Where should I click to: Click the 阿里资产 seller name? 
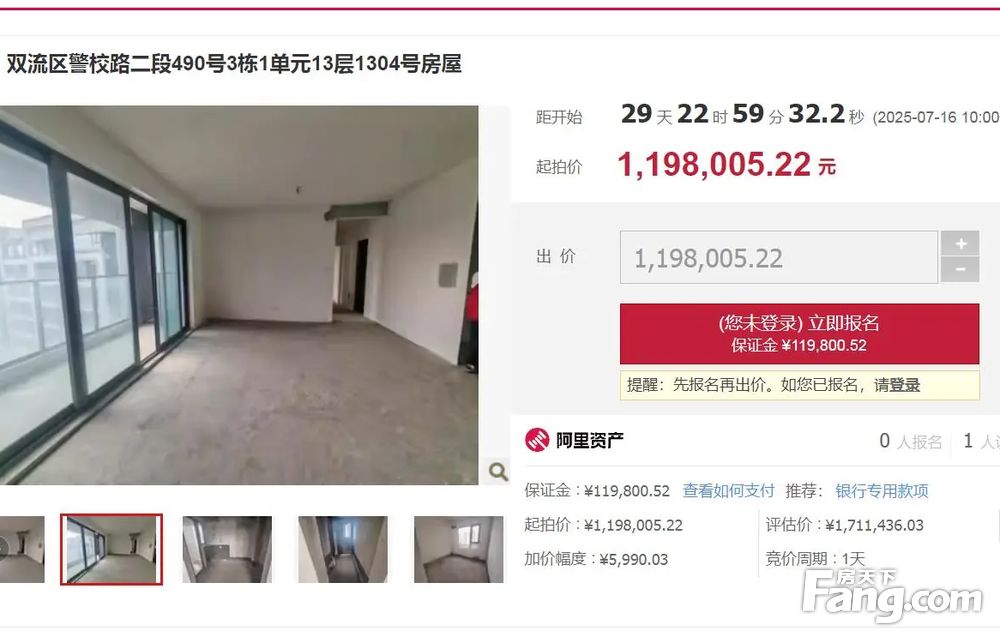[x=590, y=440]
